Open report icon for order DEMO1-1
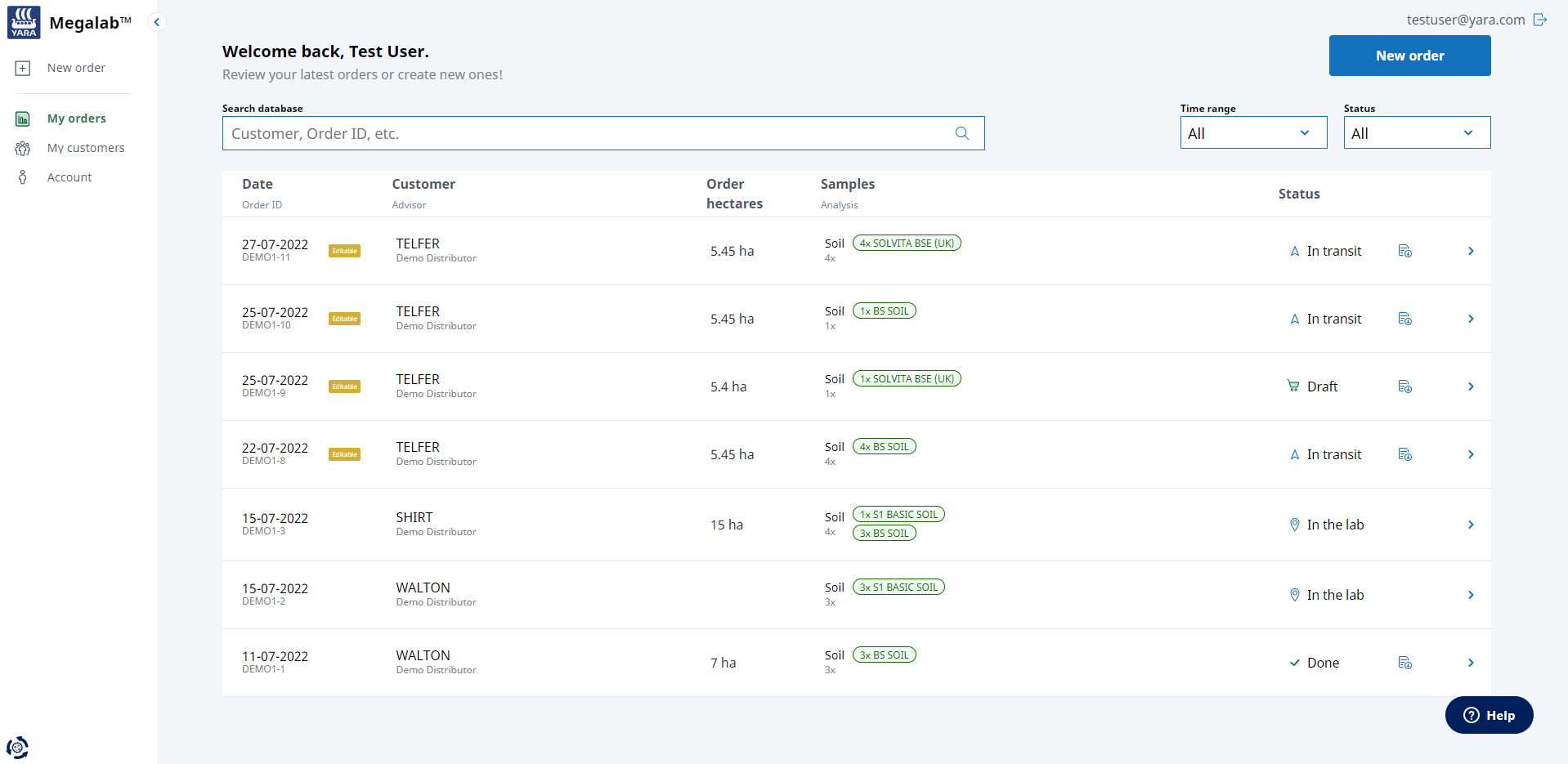This screenshot has width=1568, height=764. point(1404,663)
